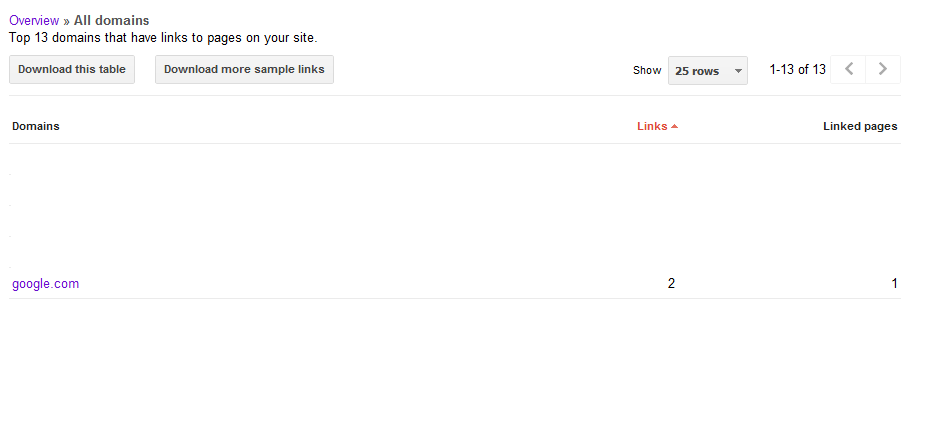Sort by the Domains column header
The image size is (926, 432).
pos(36,126)
